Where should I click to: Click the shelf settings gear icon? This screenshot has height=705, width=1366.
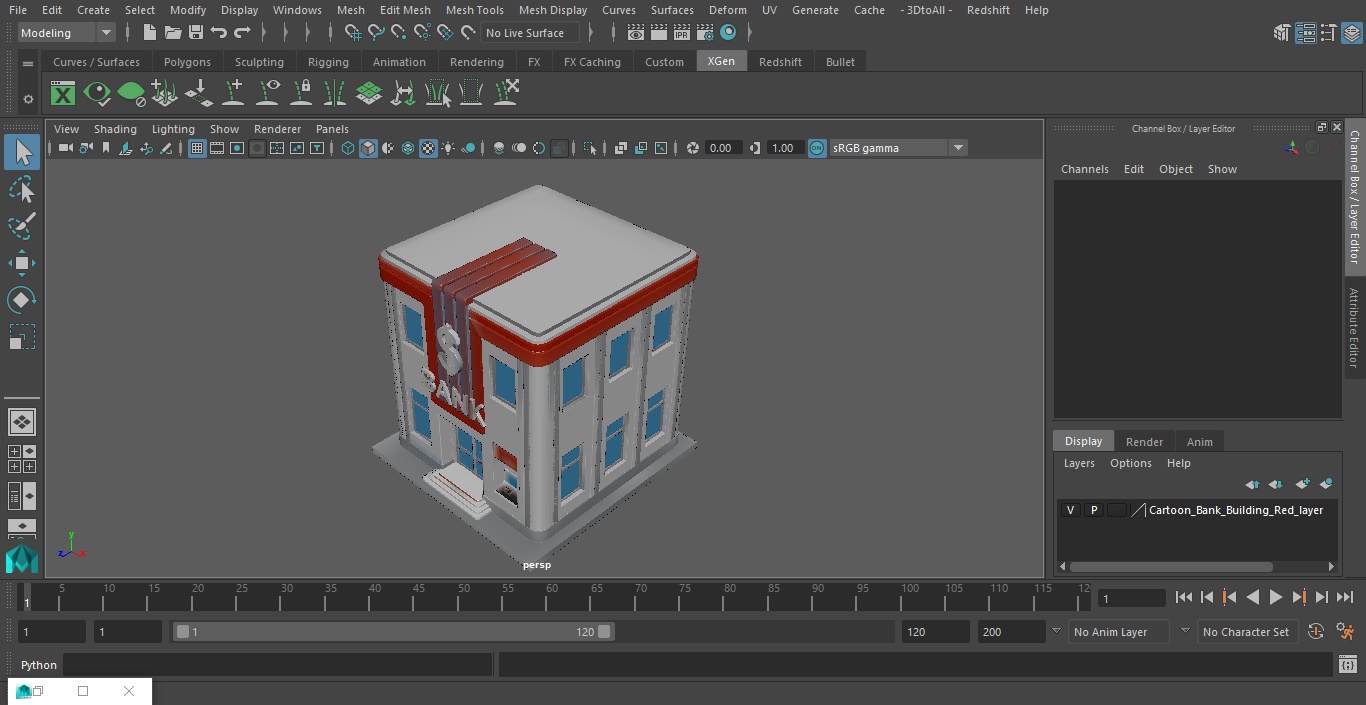pos(28,99)
